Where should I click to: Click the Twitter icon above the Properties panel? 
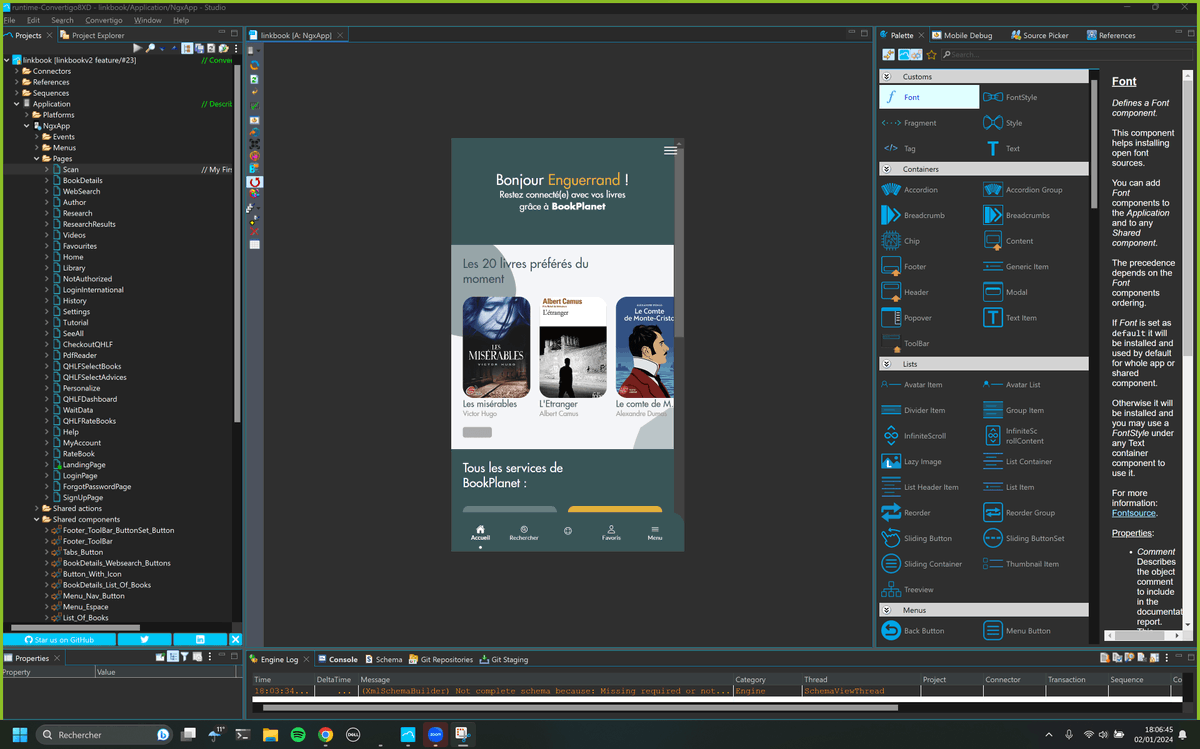pos(144,639)
